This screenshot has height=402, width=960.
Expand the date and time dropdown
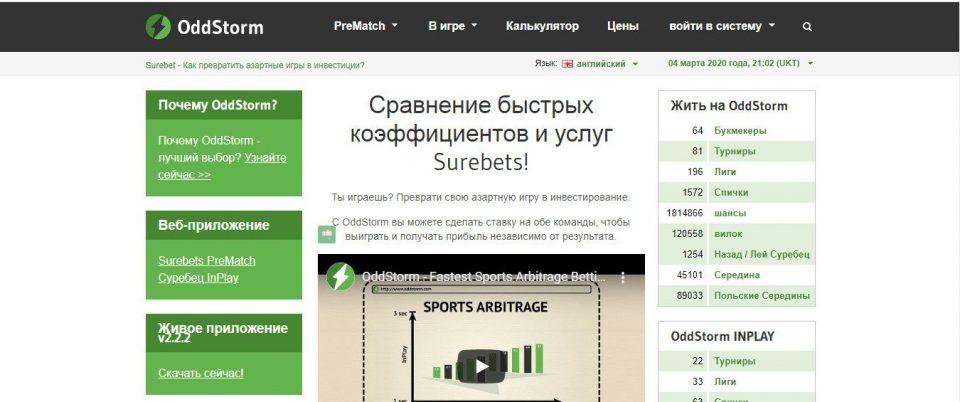coord(740,64)
